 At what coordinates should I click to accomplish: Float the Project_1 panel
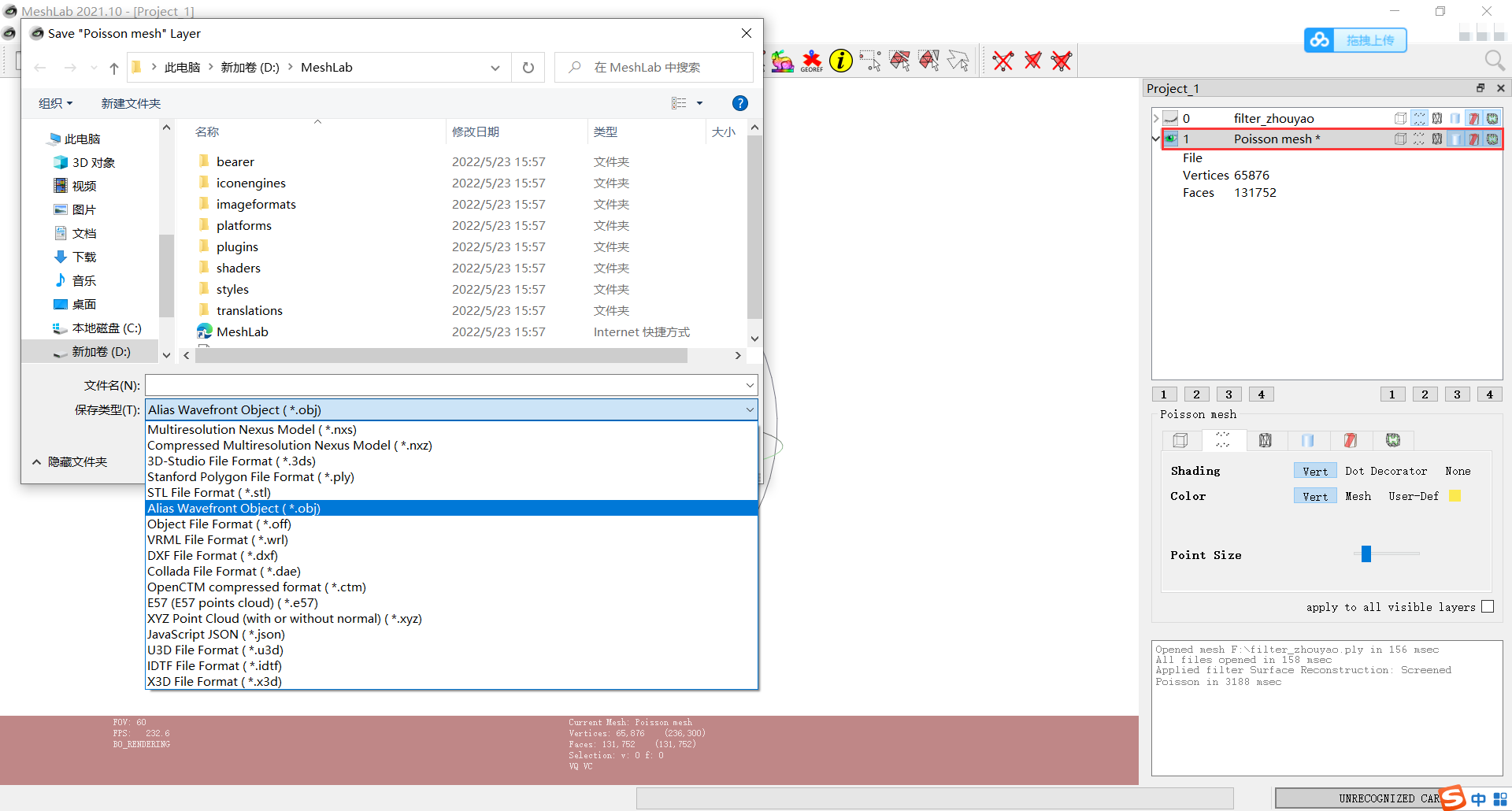click(1480, 88)
